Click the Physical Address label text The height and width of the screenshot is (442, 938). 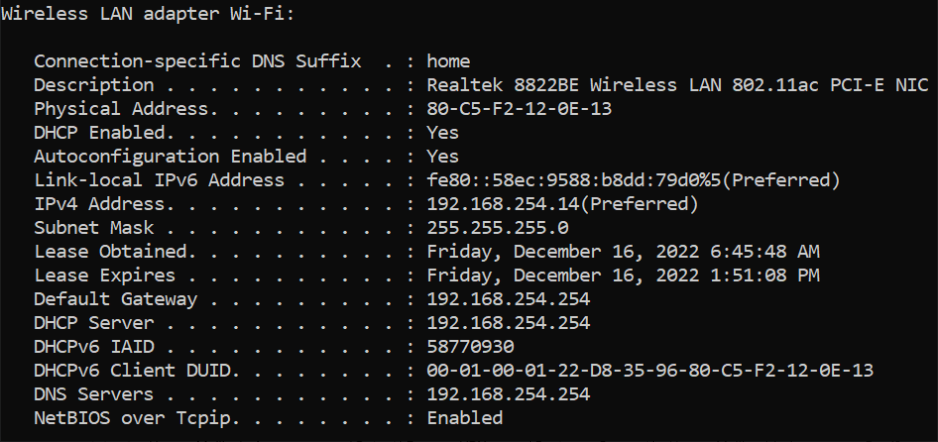[121, 109]
